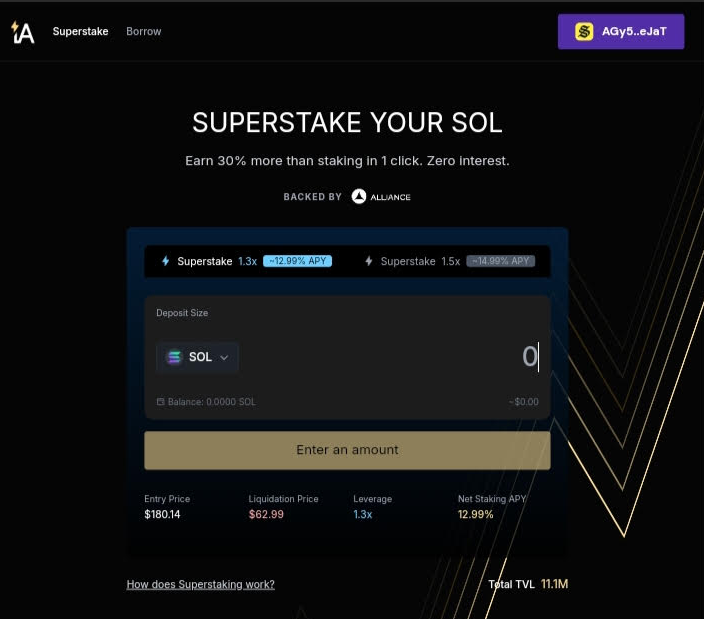Focus the Deposit Size amount field
Image resolution: width=704 pixels, height=619 pixels.
pos(440,357)
